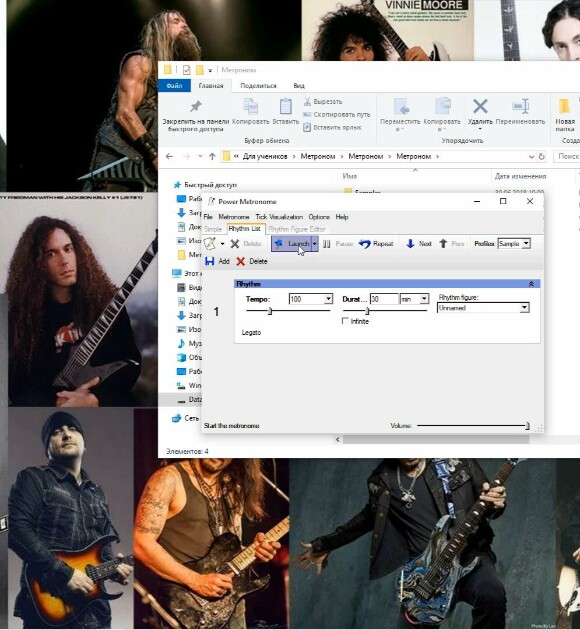Click the Вставить paste icon
The width and height of the screenshot is (580, 630).
286,106
